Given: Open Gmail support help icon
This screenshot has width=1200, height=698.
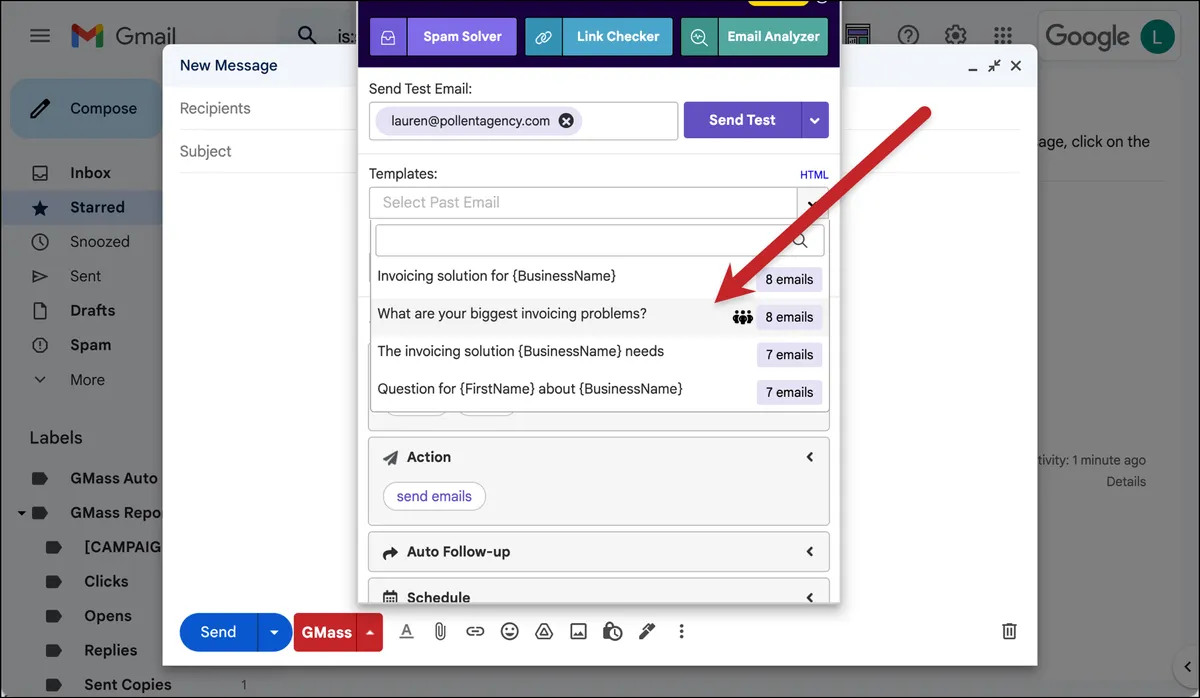Looking at the screenshot, I should 908,36.
